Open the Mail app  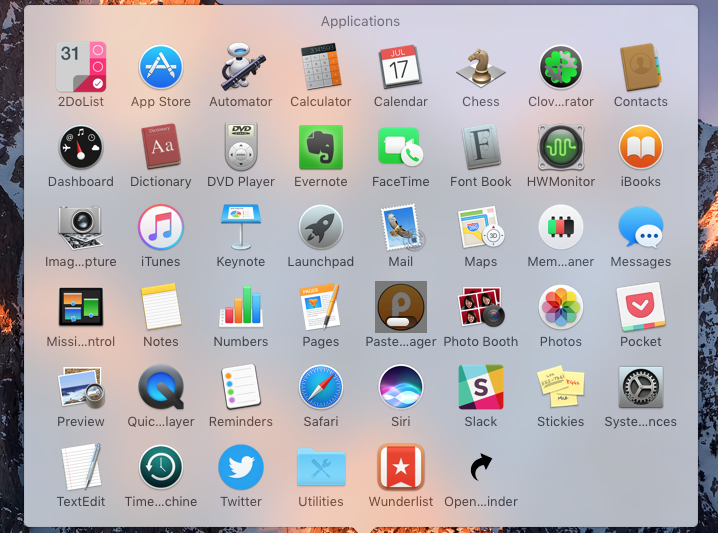[402, 227]
